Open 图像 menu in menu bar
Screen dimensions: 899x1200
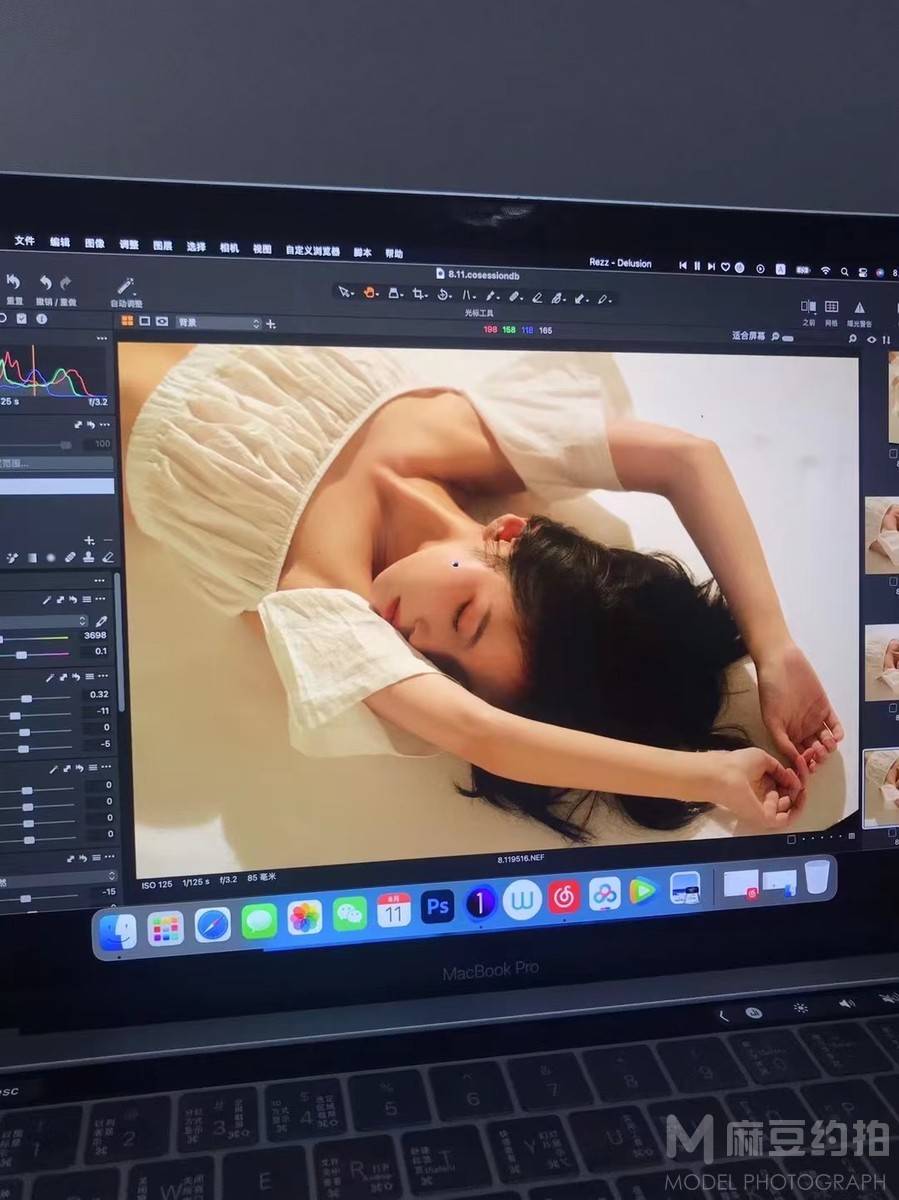pyautogui.click(x=94, y=243)
